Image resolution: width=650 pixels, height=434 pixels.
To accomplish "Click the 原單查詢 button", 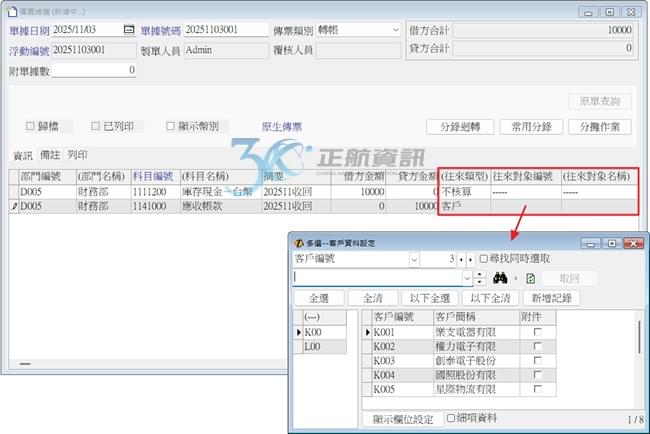I will coord(600,101).
